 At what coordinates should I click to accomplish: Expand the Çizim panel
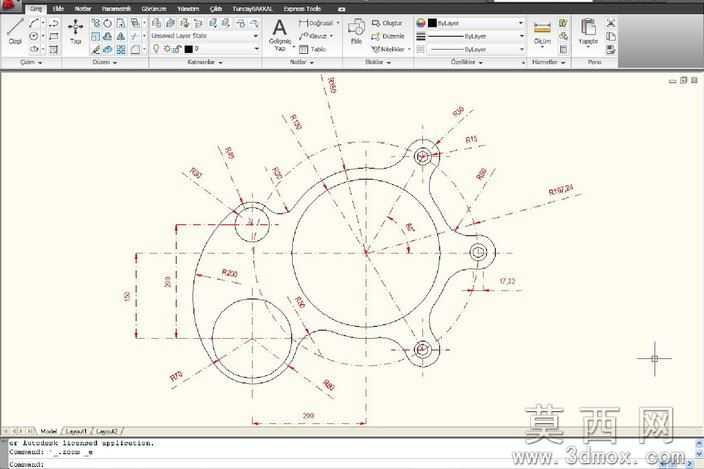pyautogui.click(x=31, y=62)
